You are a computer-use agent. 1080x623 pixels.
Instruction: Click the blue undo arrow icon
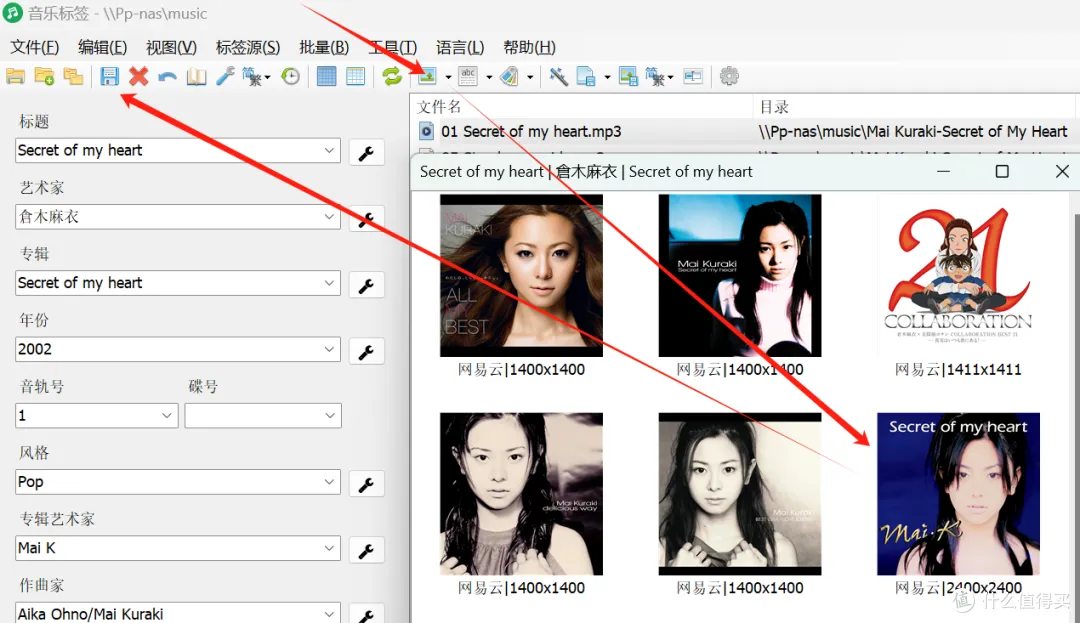click(x=167, y=77)
